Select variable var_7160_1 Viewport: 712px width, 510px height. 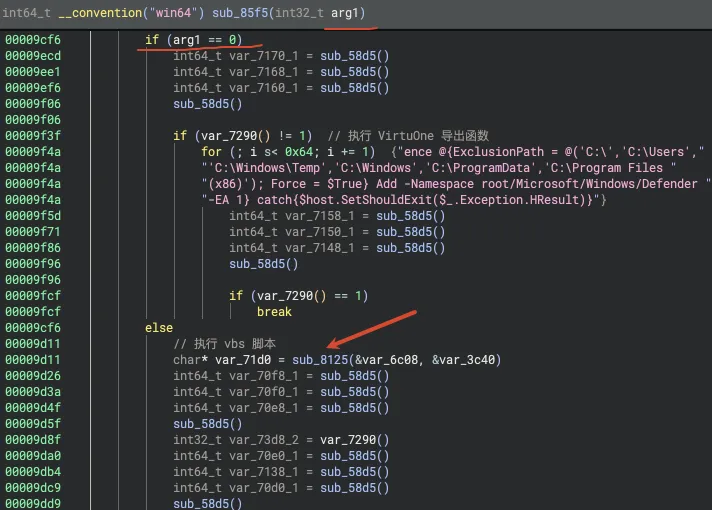coord(264,88)
